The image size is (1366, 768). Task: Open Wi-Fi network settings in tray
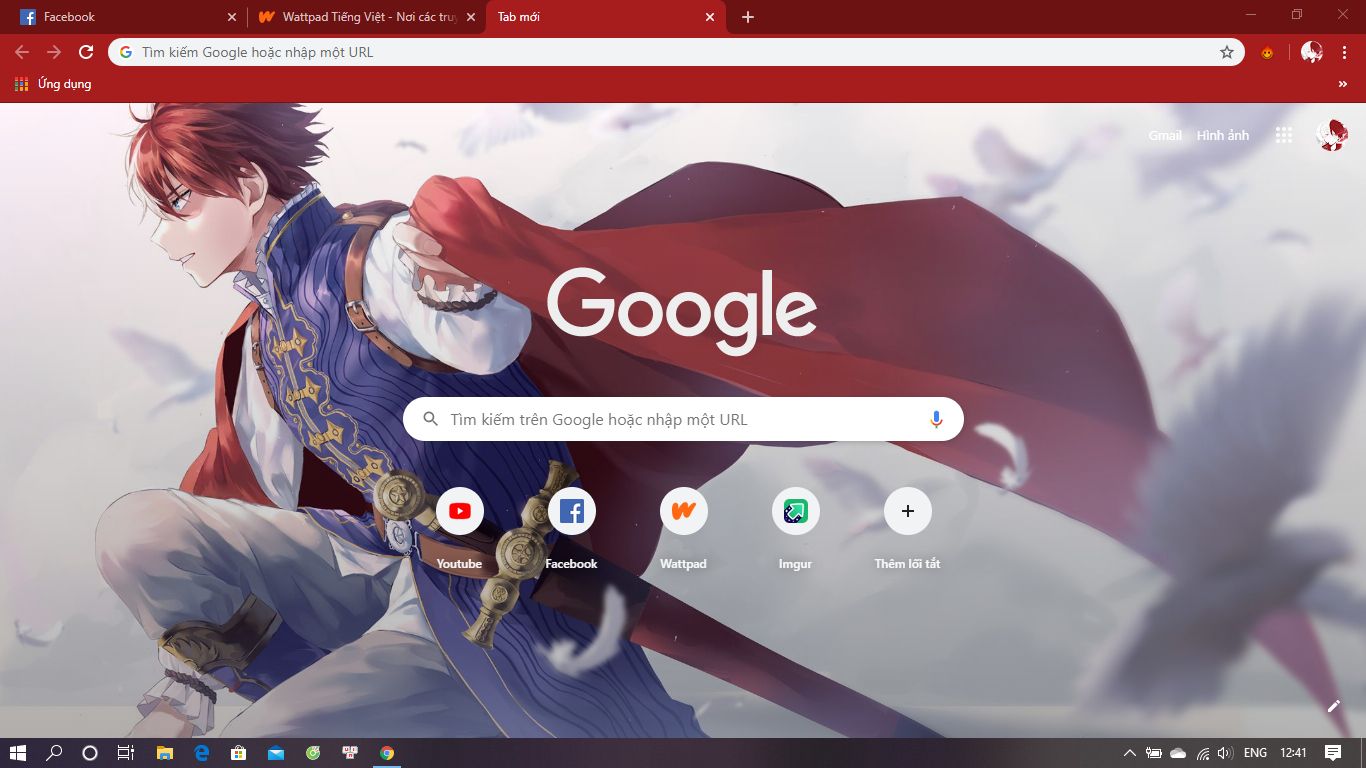1203,753
